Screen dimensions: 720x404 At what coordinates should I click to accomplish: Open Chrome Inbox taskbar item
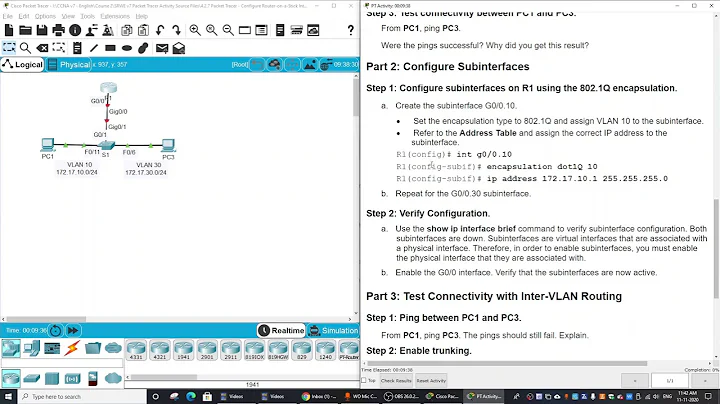coord(319,396)
